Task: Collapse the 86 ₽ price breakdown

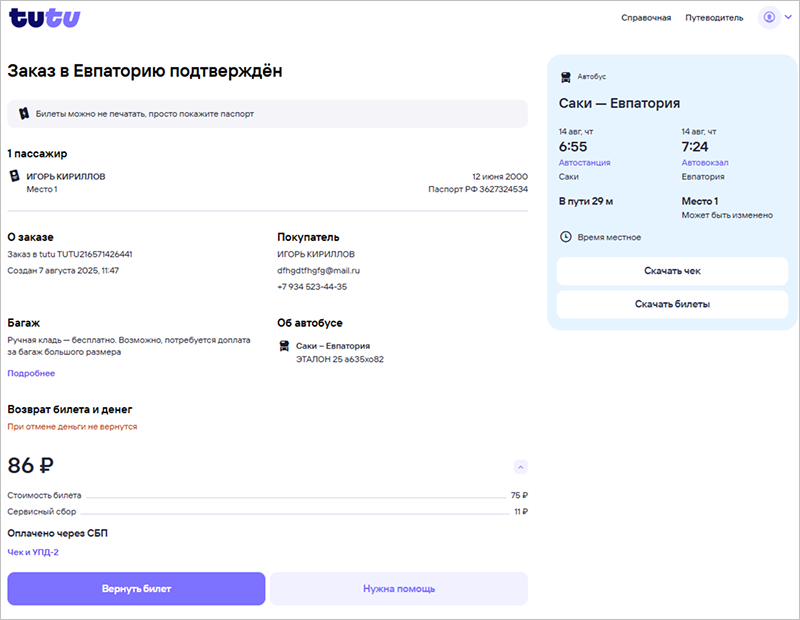Action: point(520,467)
